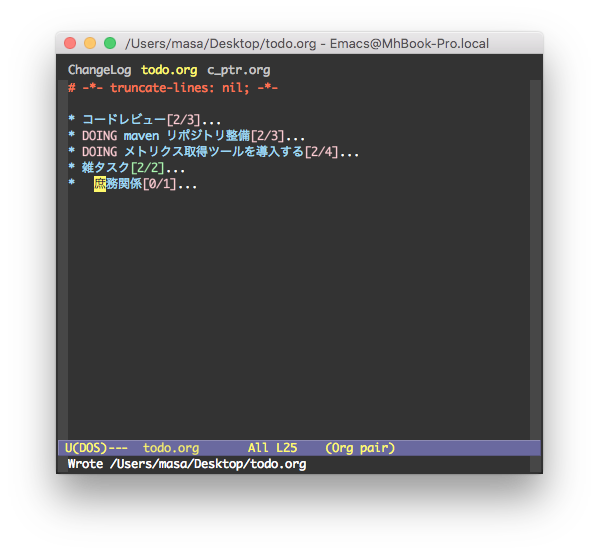The image size is (599, 554).
Task: Click todo.org buffer name in mode line
Action: (171, 448)
